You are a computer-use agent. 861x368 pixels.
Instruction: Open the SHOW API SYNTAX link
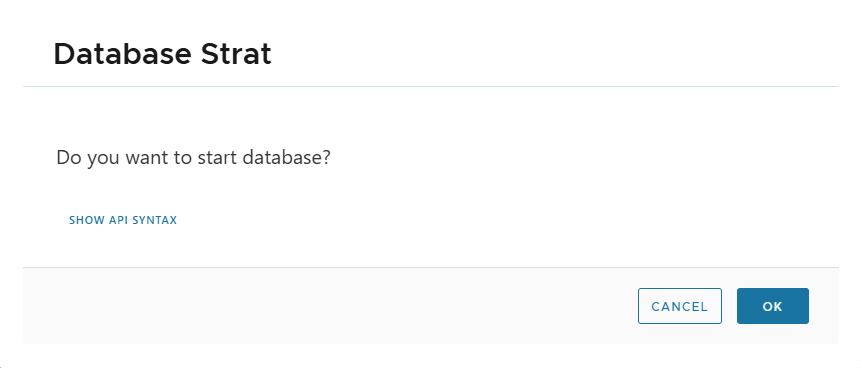[123, 220]
